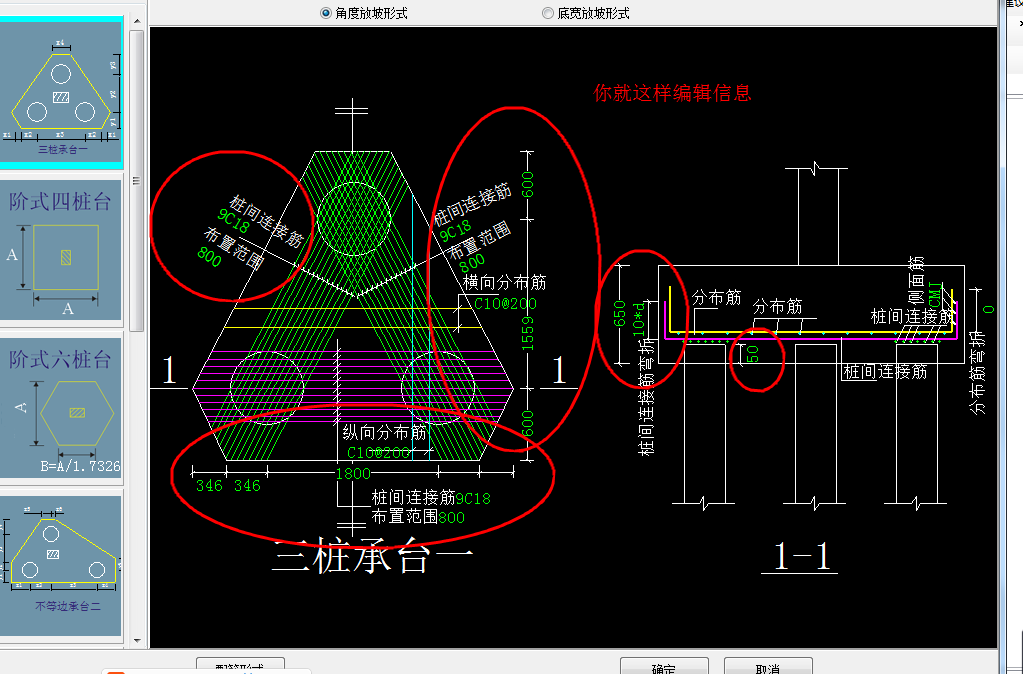This screenshot has width=1023, height=674.
Task: Click the thumbnail list scrollbar thumb
Action: pyautogui.click(x=136, y=181)
